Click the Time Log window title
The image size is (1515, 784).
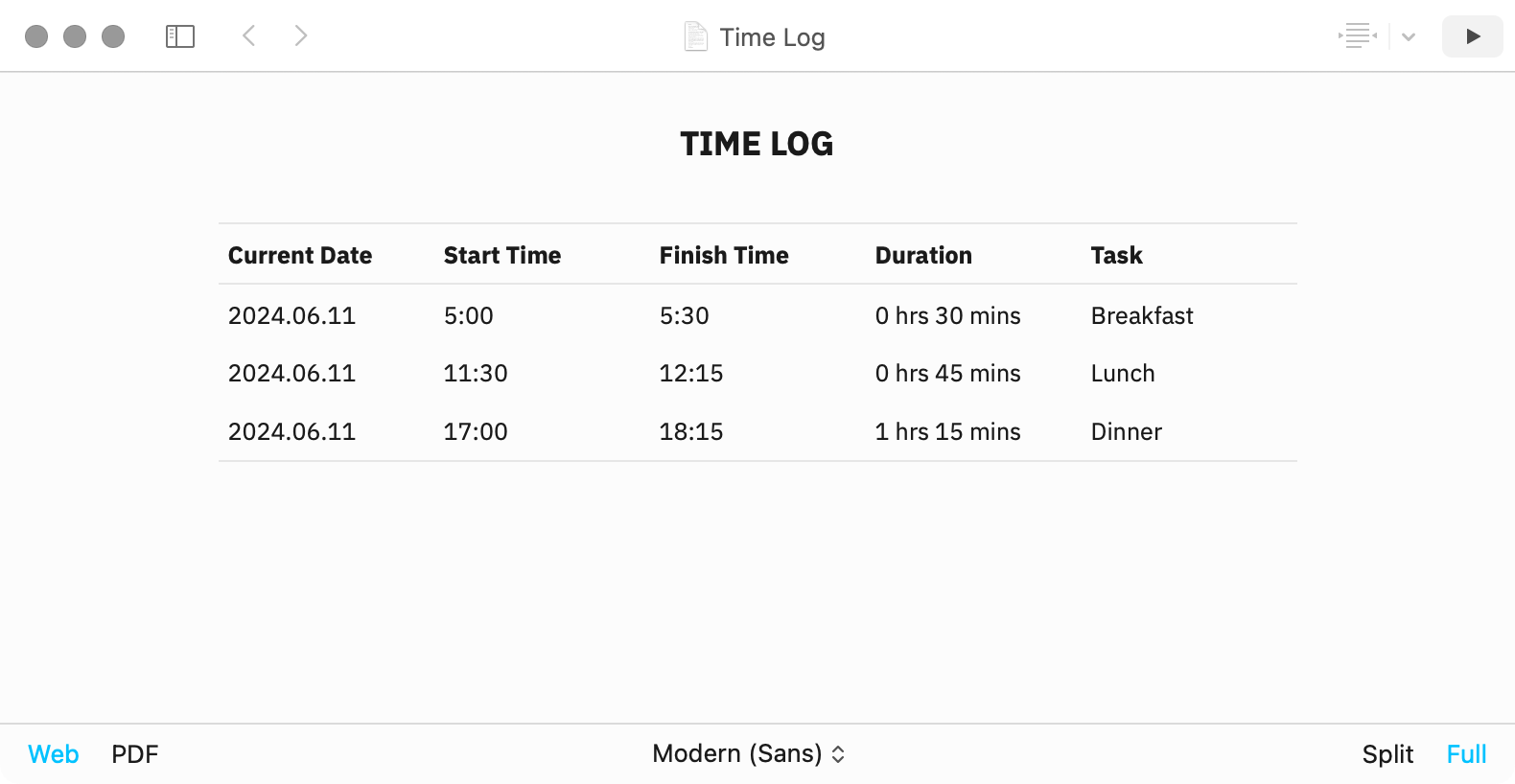(x=772, y=37)
